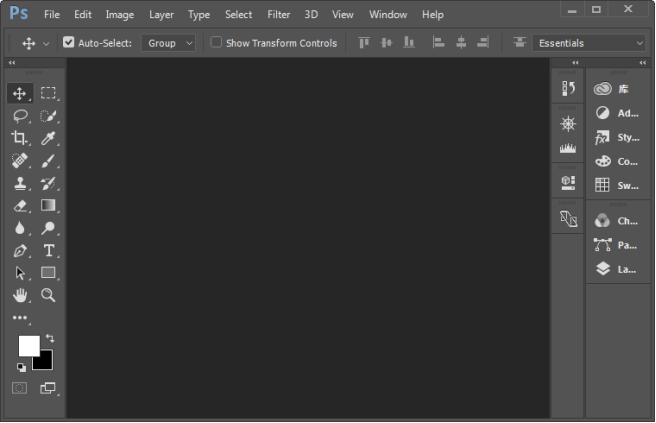Open the Image menu
Viewport: 656px width, 423px height.
120,15
